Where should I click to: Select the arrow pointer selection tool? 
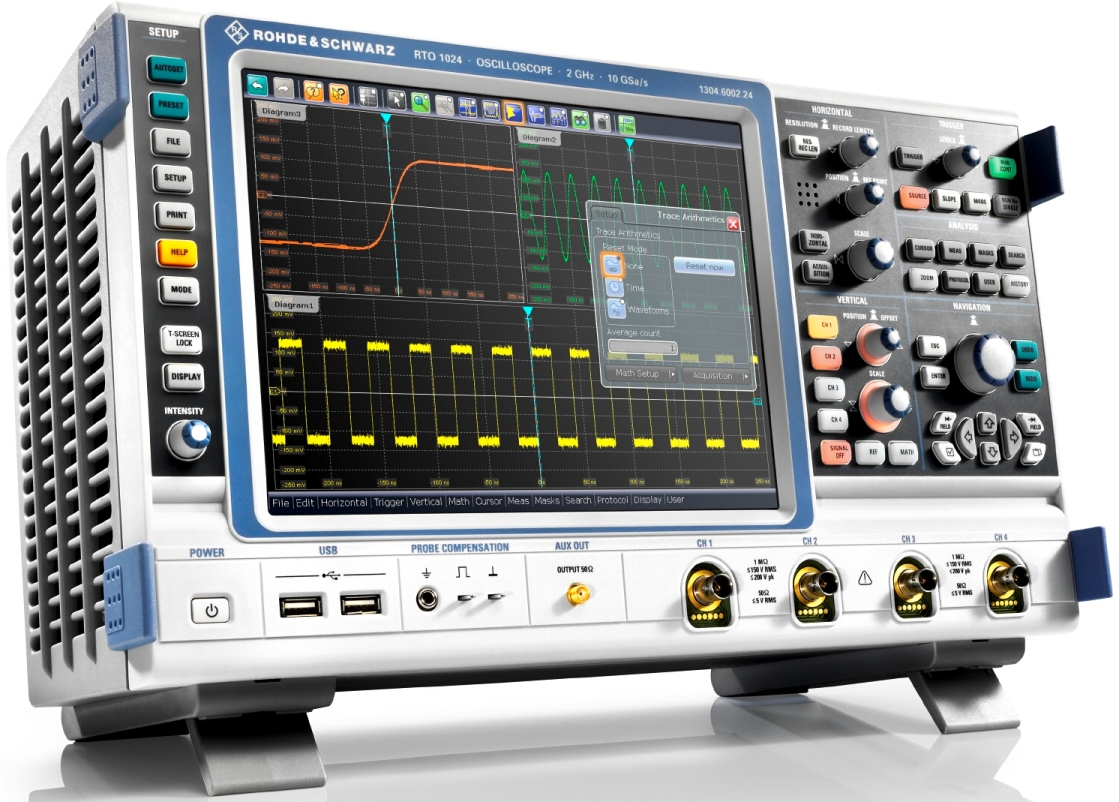pos(396,99)
